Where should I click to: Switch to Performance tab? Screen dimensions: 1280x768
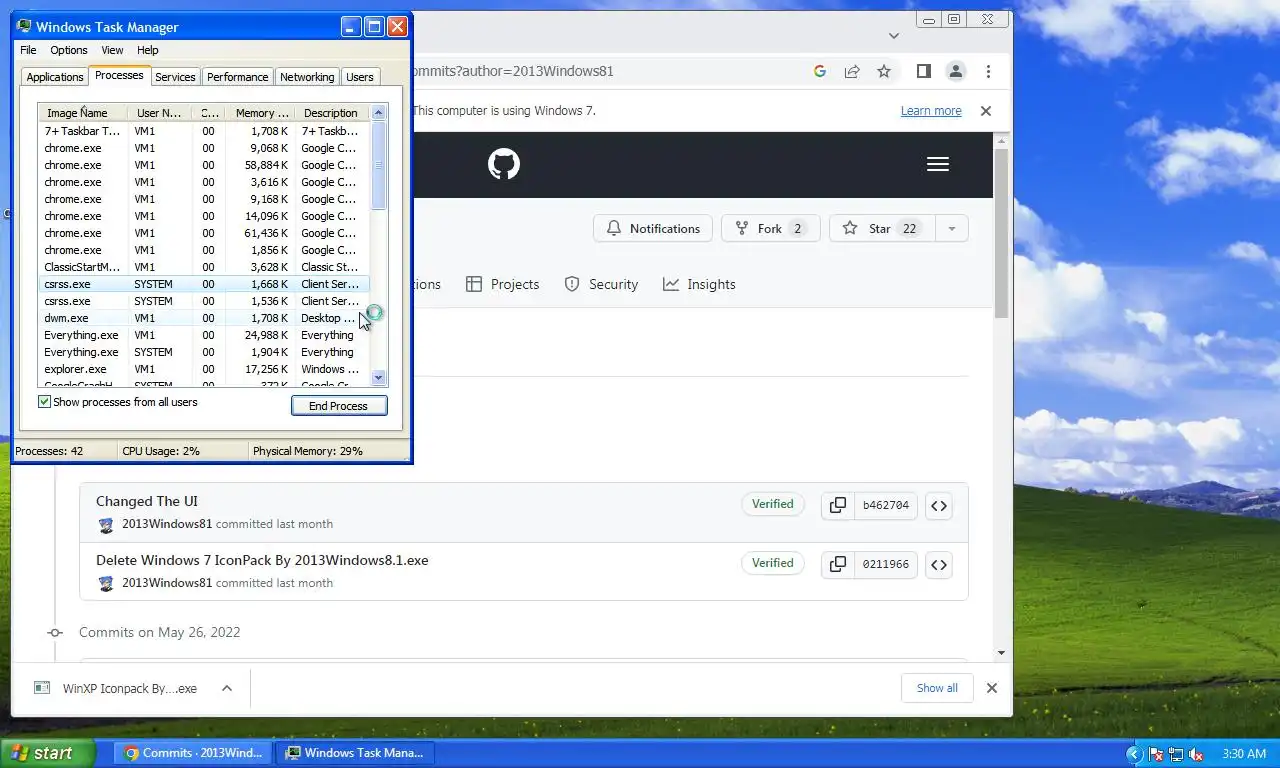pyautogui.click(x=238, y=77)
